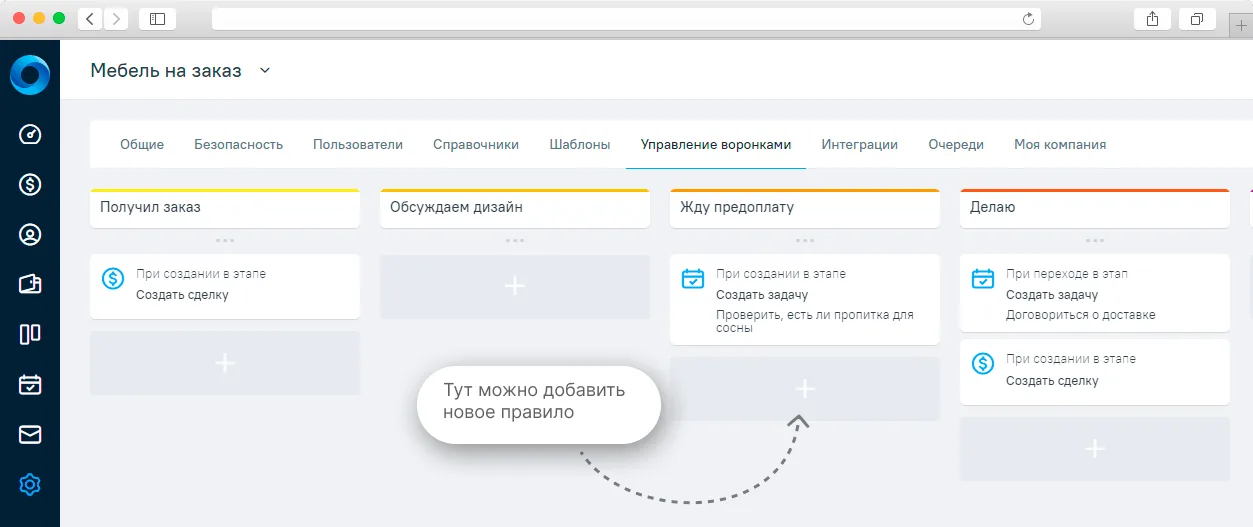Go forward with browser forward arrow
Viewport: 1253px width, 527px height.
116,19
